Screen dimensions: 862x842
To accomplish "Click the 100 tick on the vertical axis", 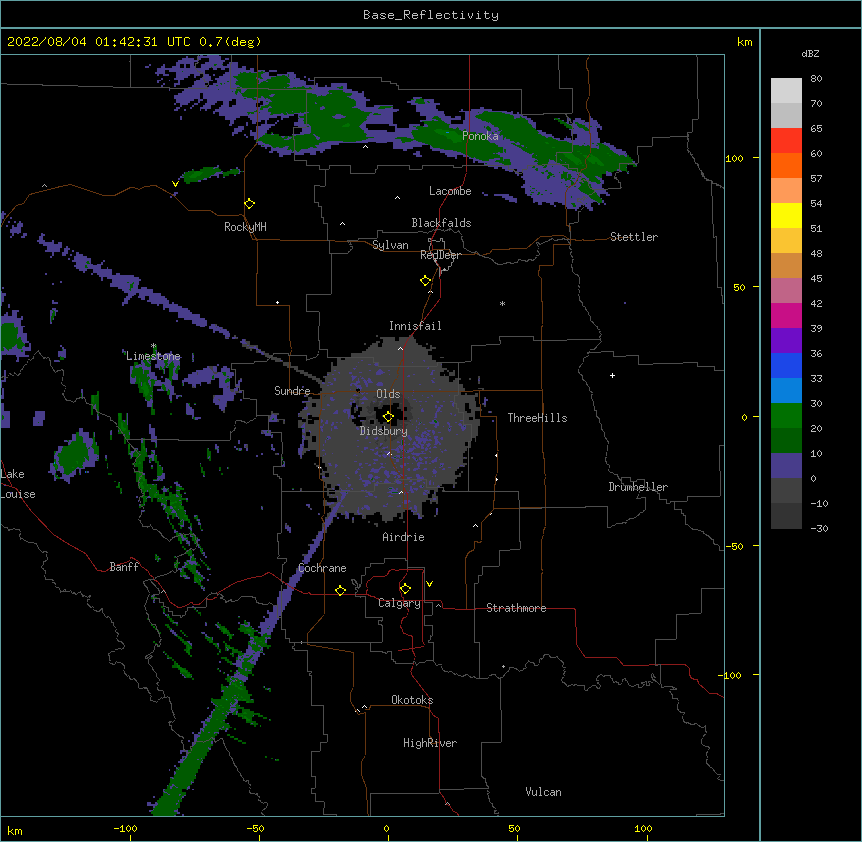I will pyautogui.click(x=734, y=158).
